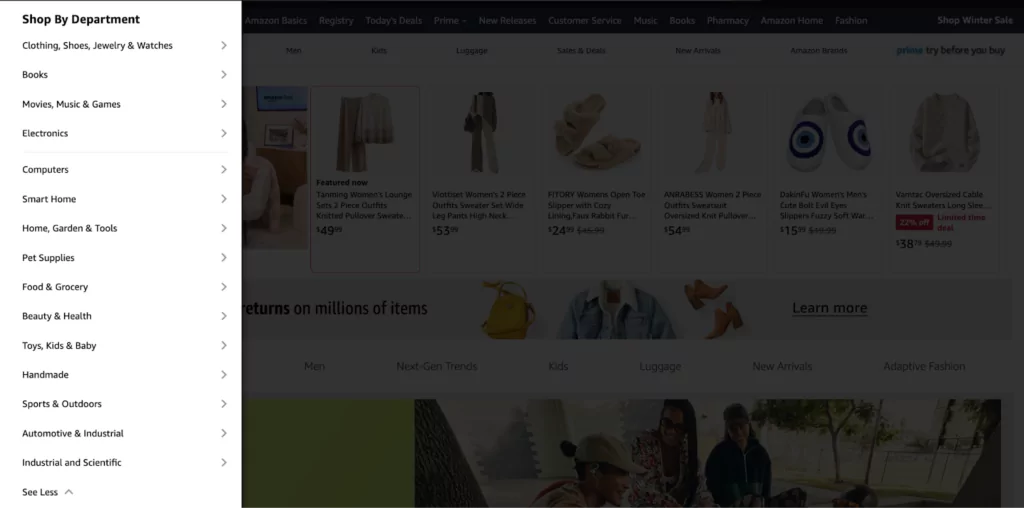Expand Home, Garden & Tools chevron
The width and height of the screenshot is (1024, 508).
click(x=223, y=229)
